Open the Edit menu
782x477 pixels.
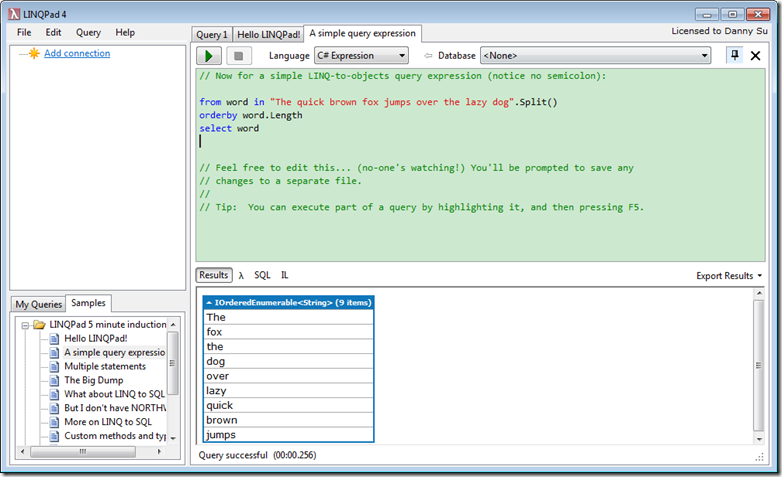pyautogui.click(x=53, y=32)
